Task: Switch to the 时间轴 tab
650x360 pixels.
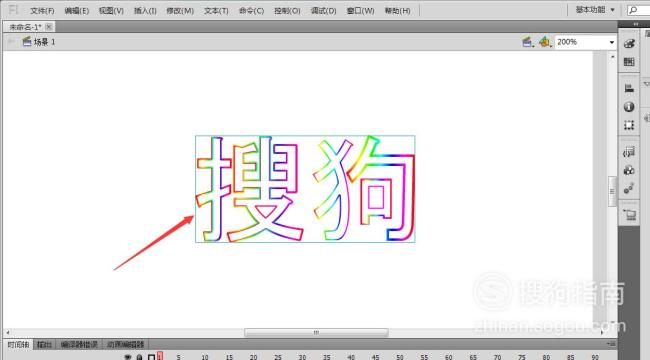Action: tap(18, 344)
